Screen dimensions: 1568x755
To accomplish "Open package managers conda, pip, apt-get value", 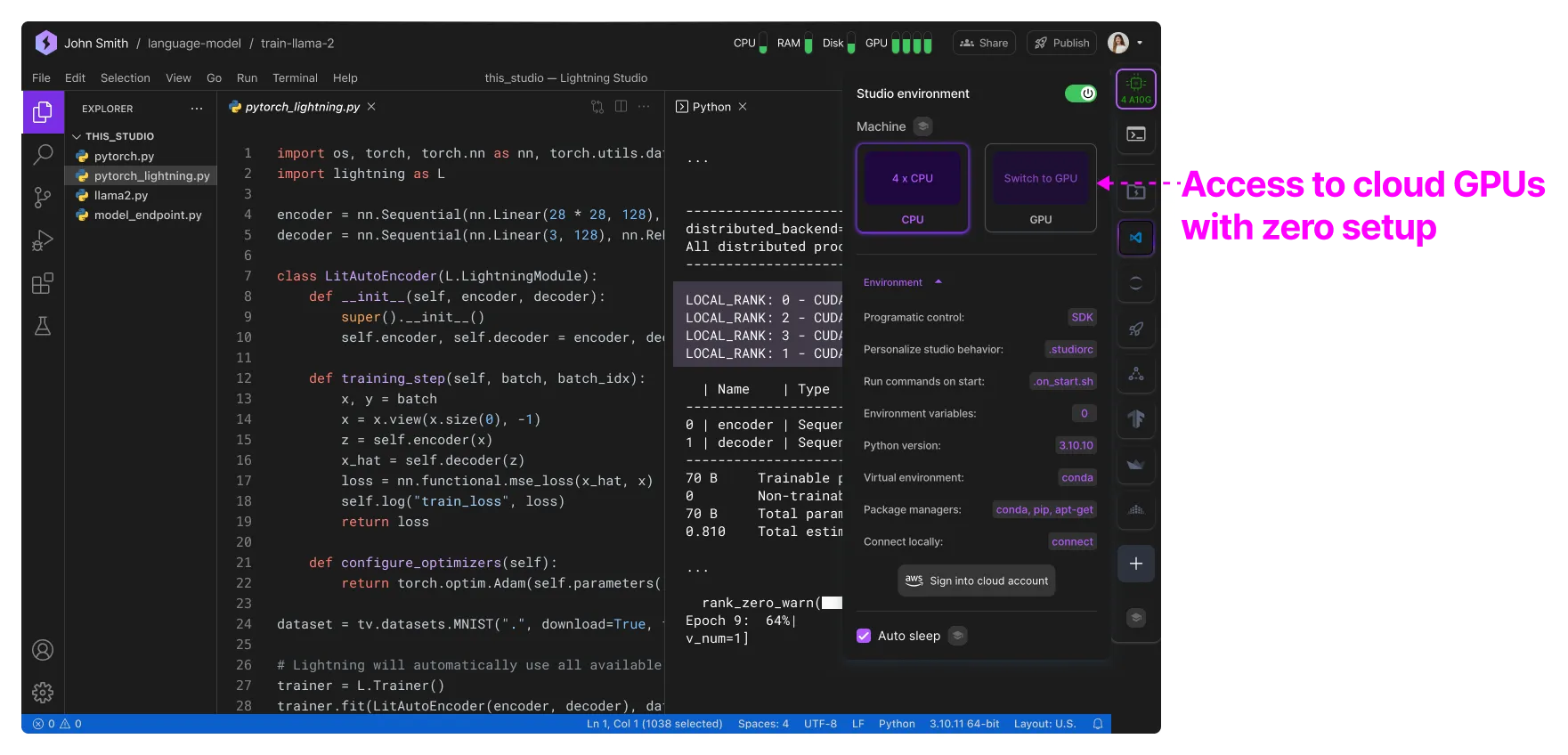I will (1044, 509).
